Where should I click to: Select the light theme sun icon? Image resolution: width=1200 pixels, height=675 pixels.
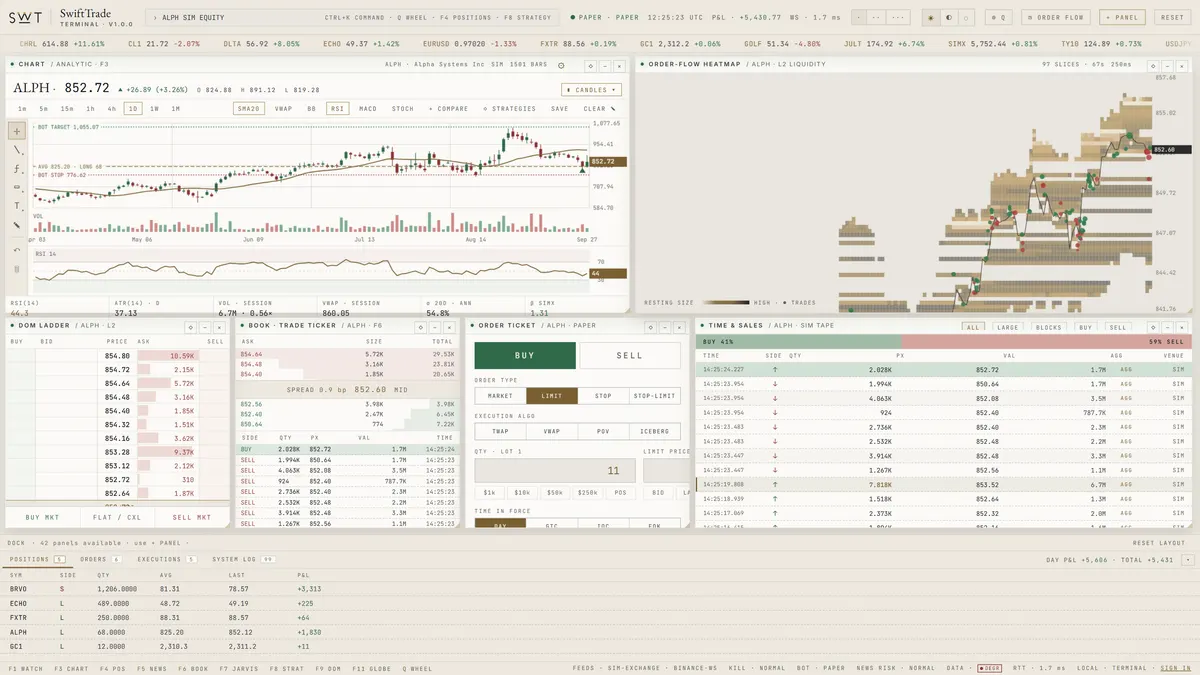(930, 18)
